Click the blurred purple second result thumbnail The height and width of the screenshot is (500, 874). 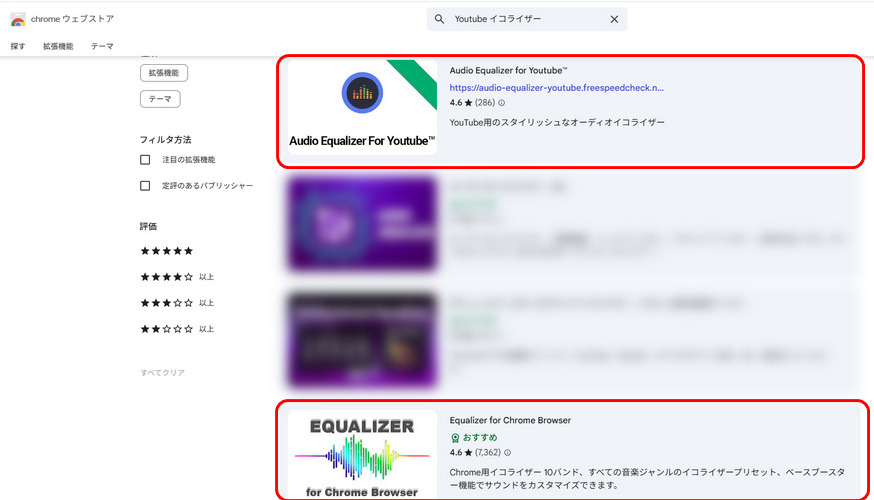tap(362, 224)
